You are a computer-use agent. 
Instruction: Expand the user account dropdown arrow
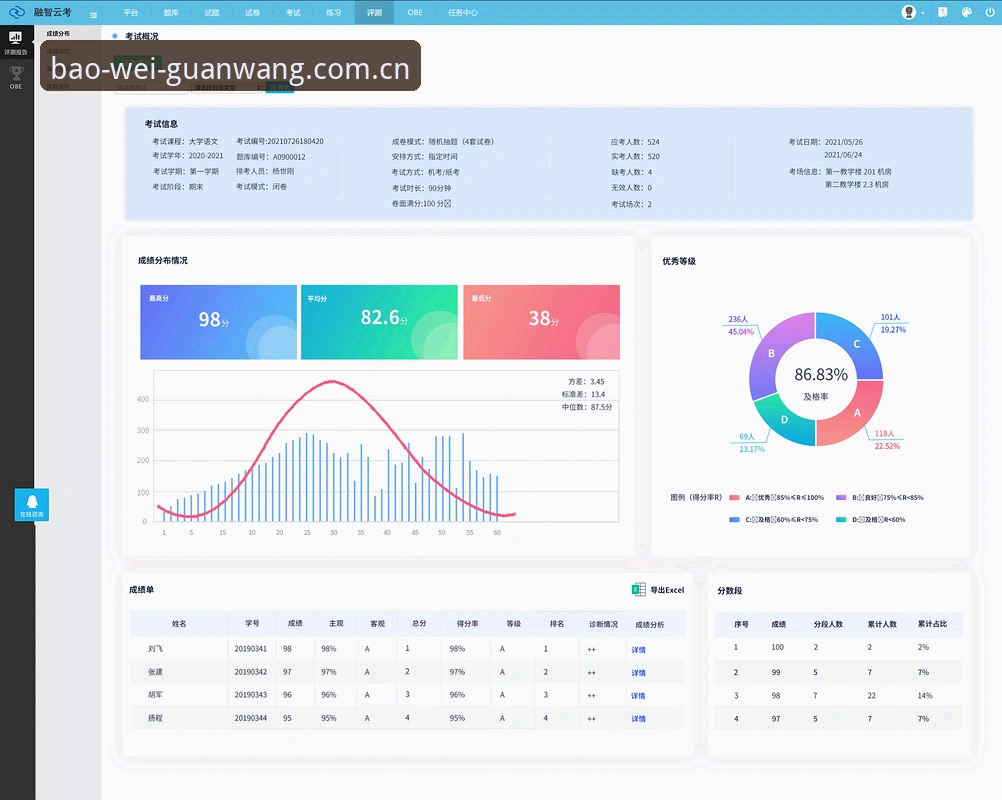923,13
